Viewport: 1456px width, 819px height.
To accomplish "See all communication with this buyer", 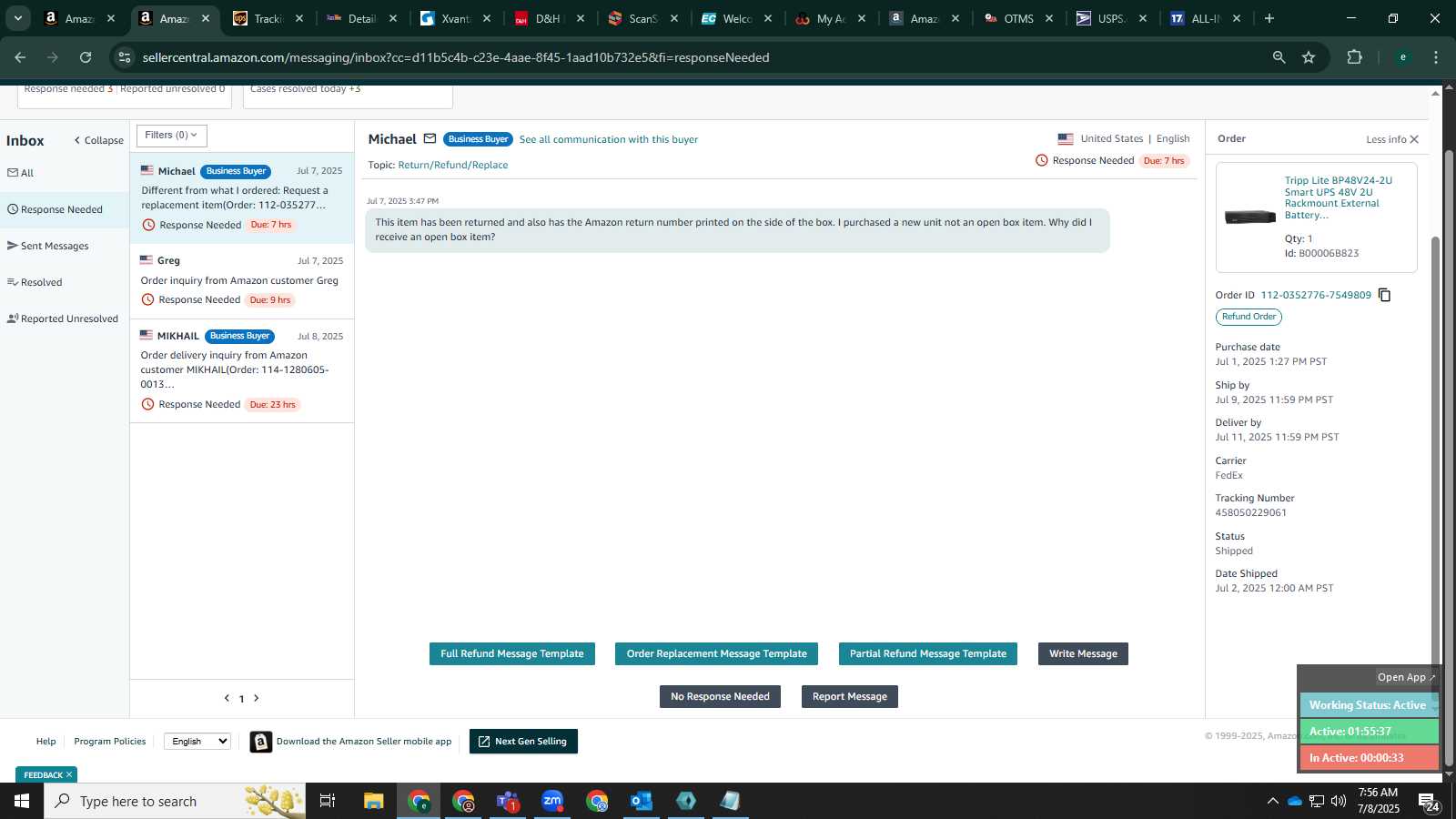I will tap(609, 139).
